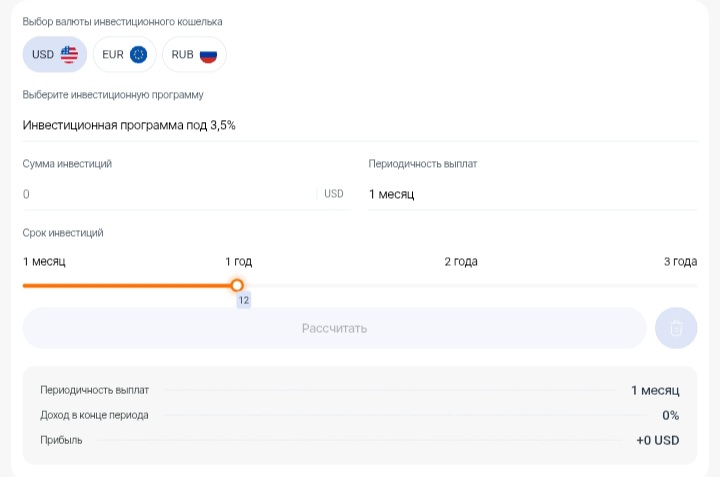Click the orange slider handle
720x477 pixels.
tap(237, 285)
